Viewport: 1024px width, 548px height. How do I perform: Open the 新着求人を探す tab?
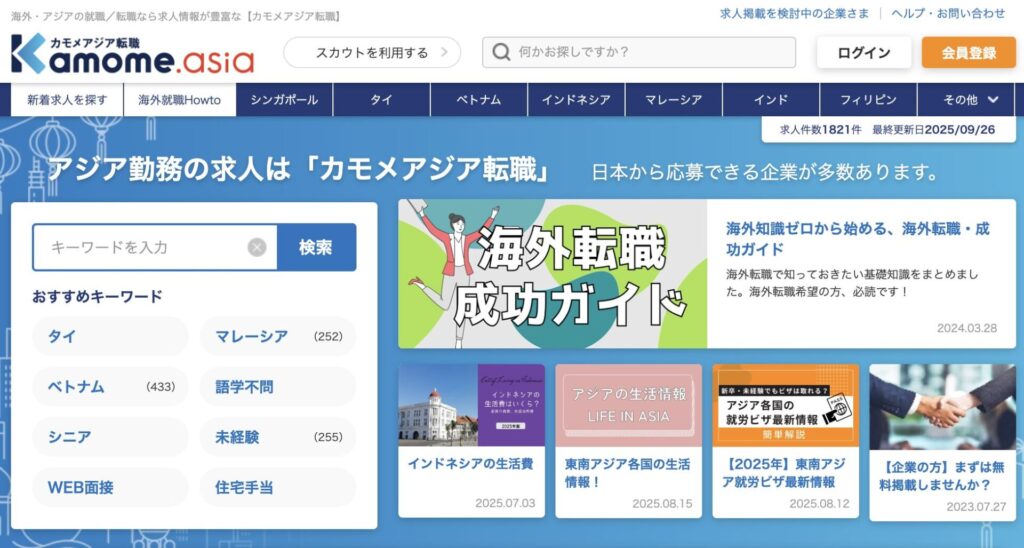coord(67,100)
